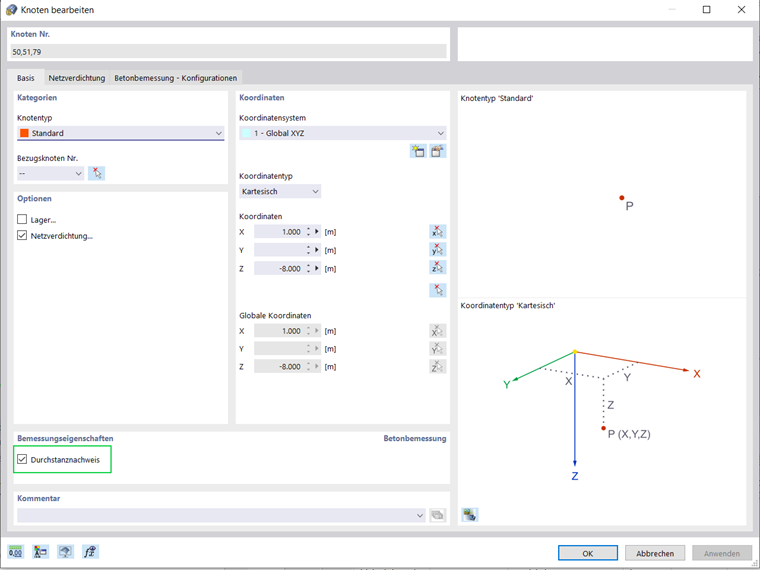Click the Betonbemessung label
This screenshot has height=570, width=760.
pos(415,438)
